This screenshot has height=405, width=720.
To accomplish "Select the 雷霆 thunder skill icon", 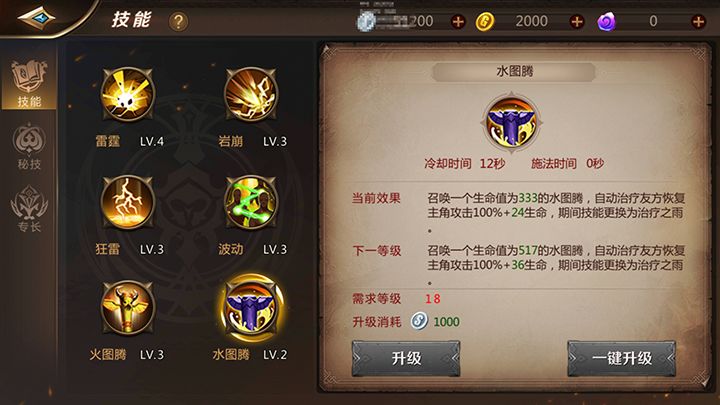I will point(127,94).
